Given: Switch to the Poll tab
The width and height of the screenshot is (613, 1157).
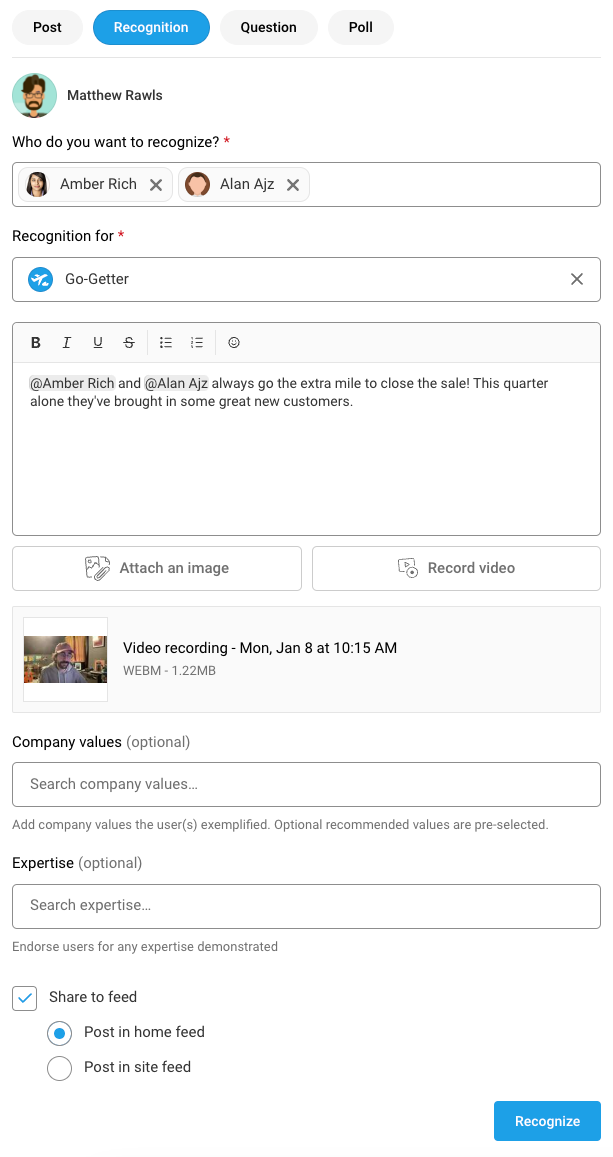Looking at the screenshot, I should pyautogui.click(x=360, y=27).
